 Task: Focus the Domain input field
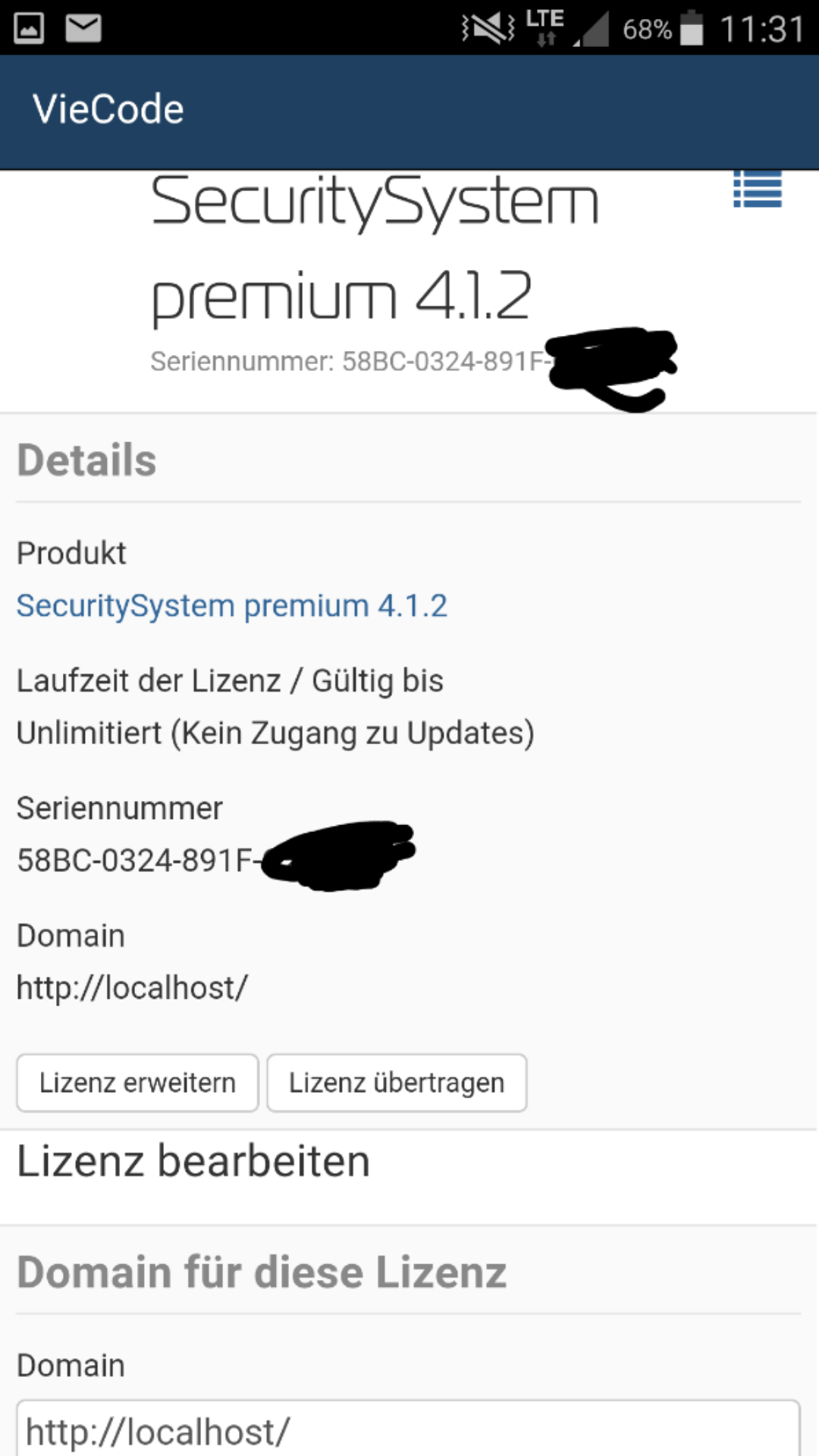click(x=408, y=1430)
